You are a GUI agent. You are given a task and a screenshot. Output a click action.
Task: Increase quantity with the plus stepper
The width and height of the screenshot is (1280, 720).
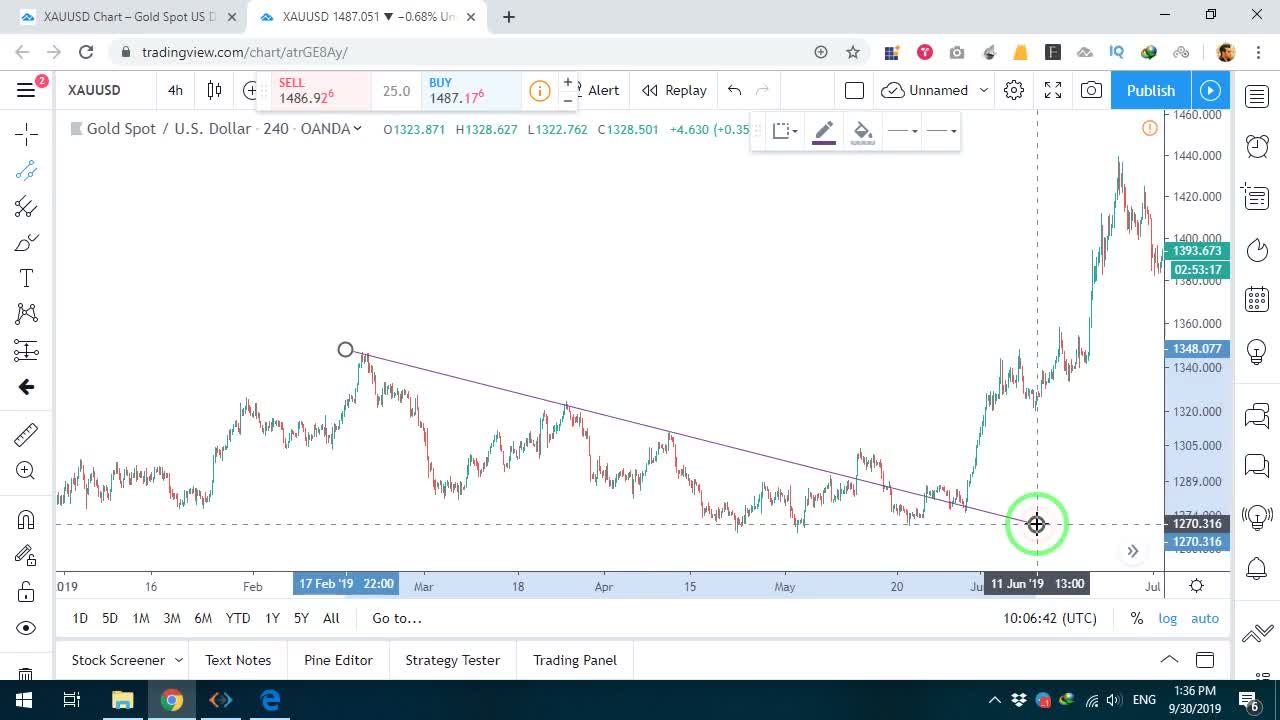568,82
